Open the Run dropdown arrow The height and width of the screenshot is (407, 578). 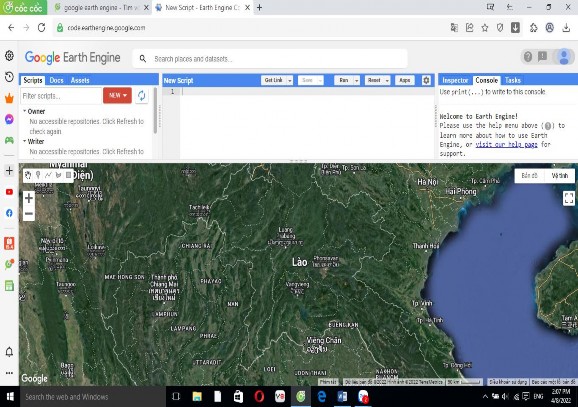pyautogui.click(x=356, y=80)
